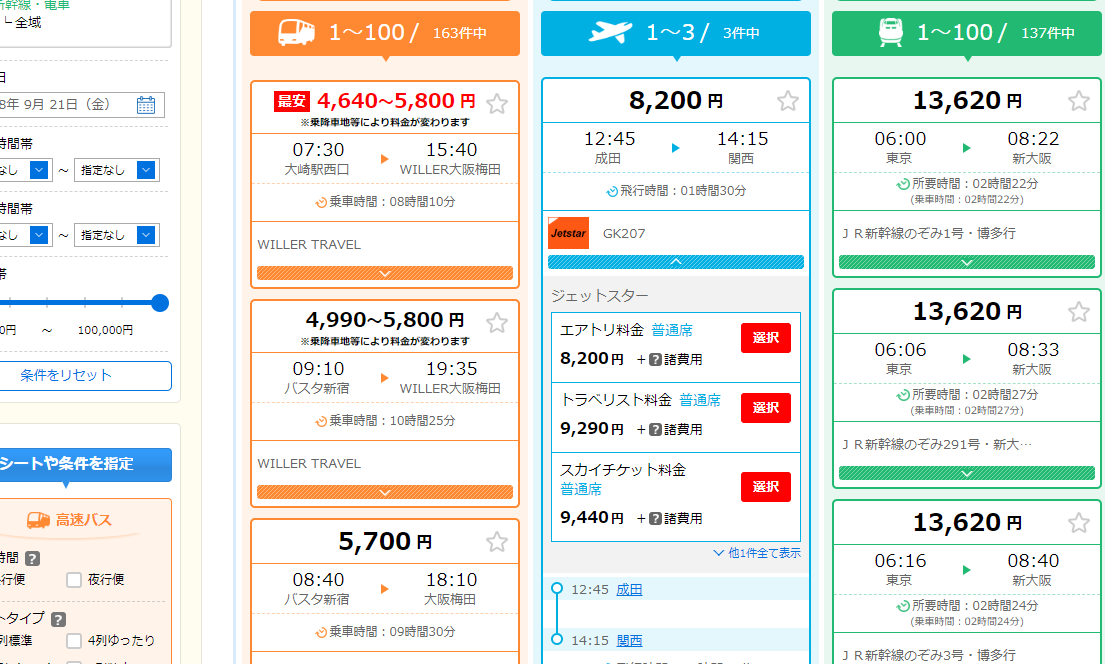Click 普通席 link beside トラベリスト料金

click(700, 400)
